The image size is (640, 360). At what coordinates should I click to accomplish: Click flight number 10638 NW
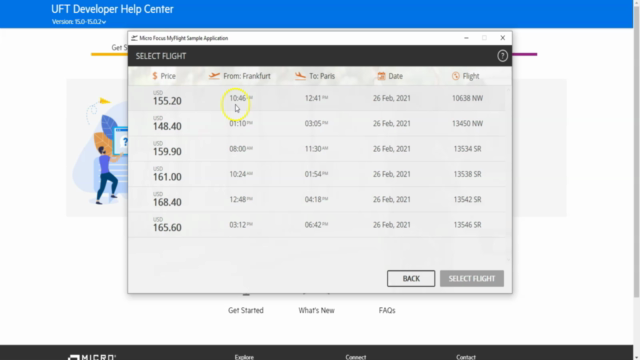click(x=467, y=98)
